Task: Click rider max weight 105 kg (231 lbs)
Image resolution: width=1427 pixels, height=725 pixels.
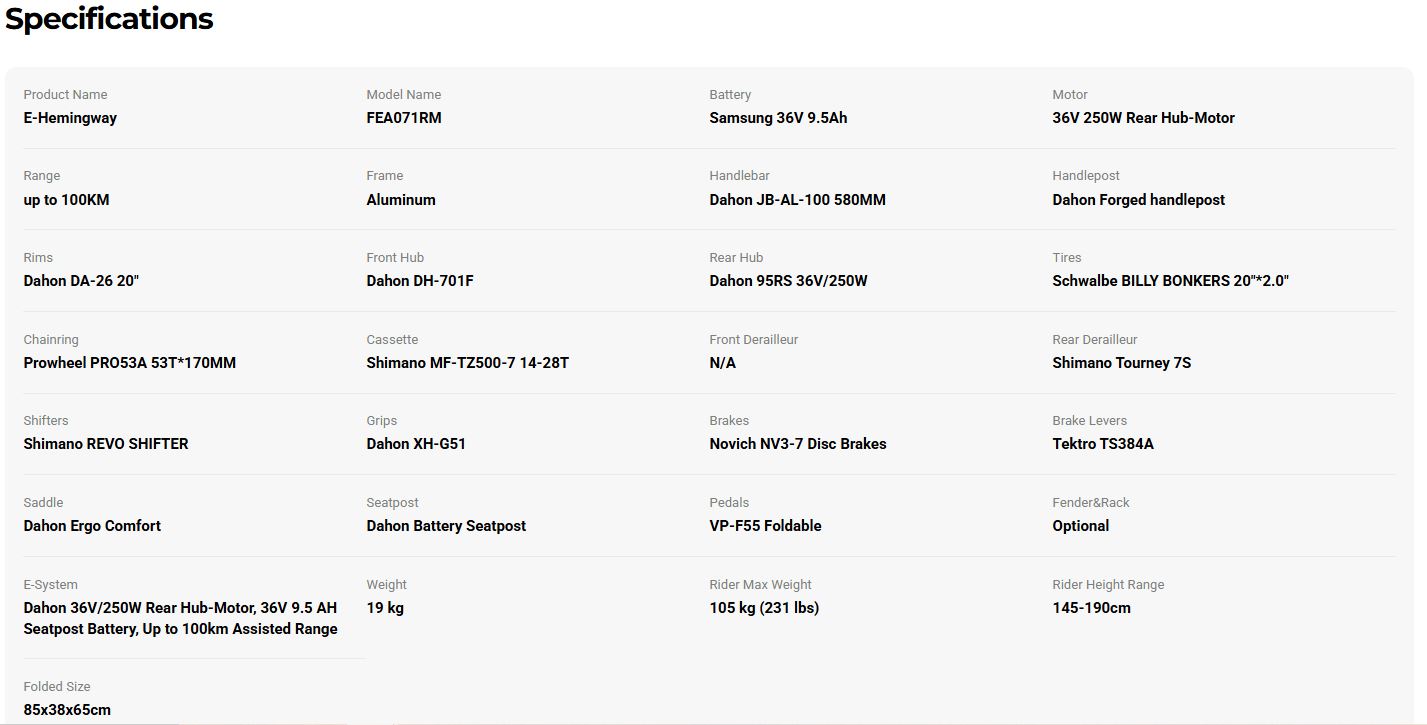Action: [x=764, y=608]
